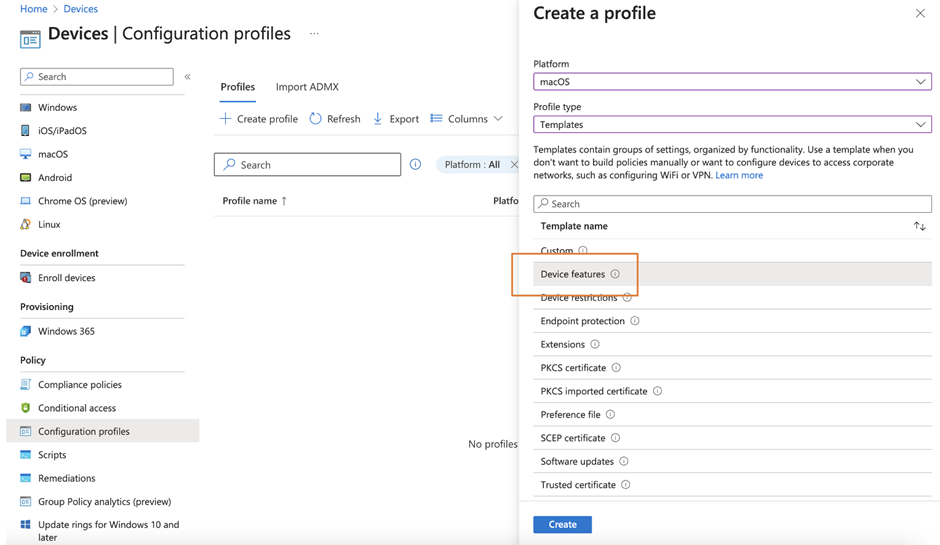The image size is (940, 545).
Task: Select the Device features template
Action: [732, 274]
